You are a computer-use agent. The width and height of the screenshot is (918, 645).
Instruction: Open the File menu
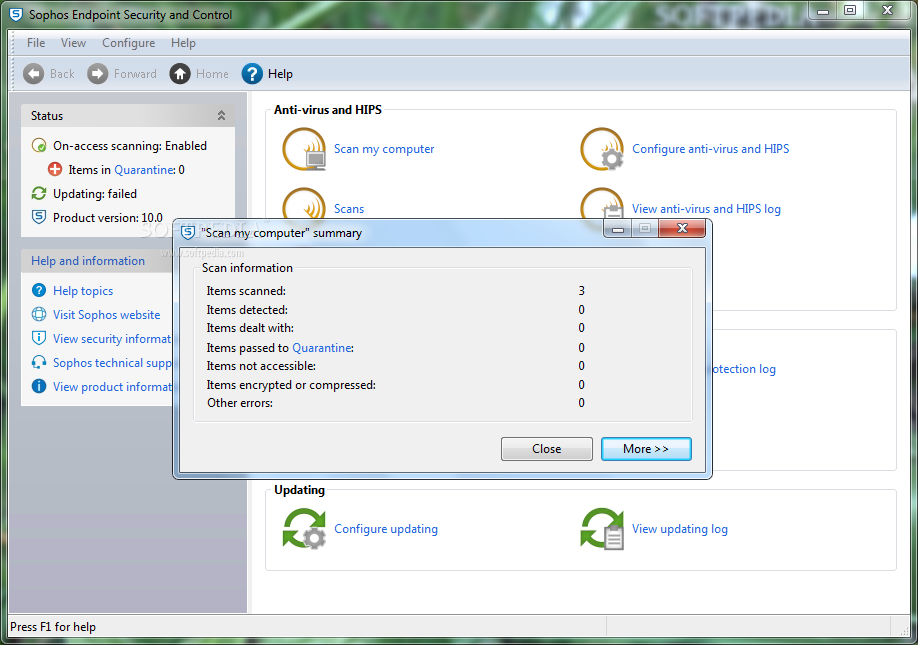(x=36, y=43)
